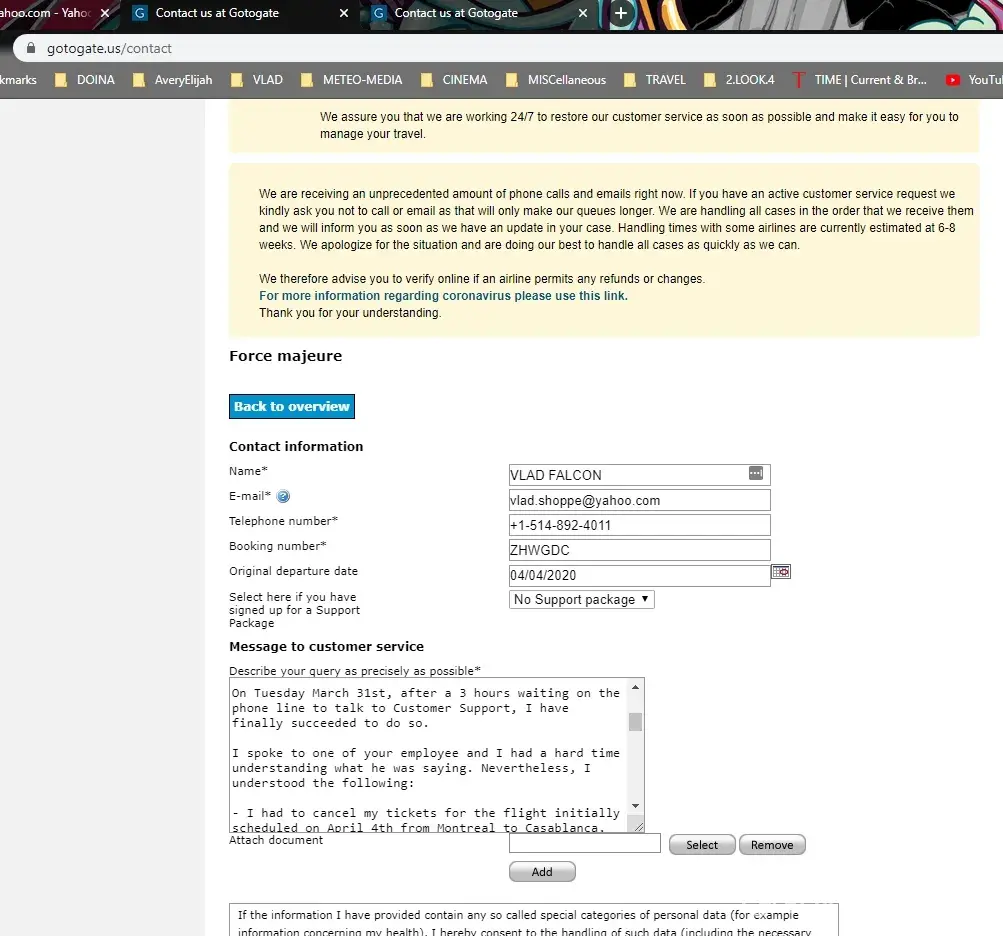This screenshot has height=936, width=1003.
Task: Click the Attach document file field
Action: coord(585,843)
